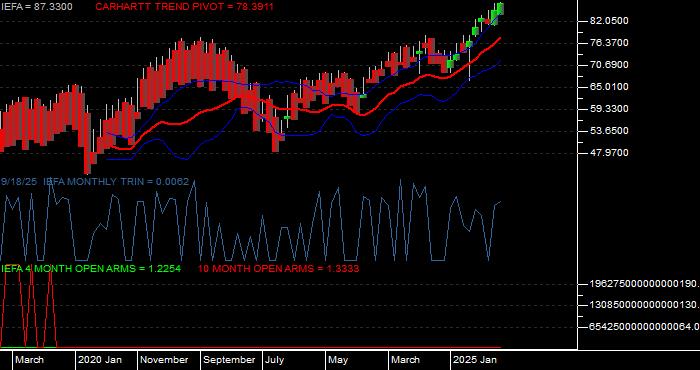Click the 70.6900 price axis value

tap(610, 65)
